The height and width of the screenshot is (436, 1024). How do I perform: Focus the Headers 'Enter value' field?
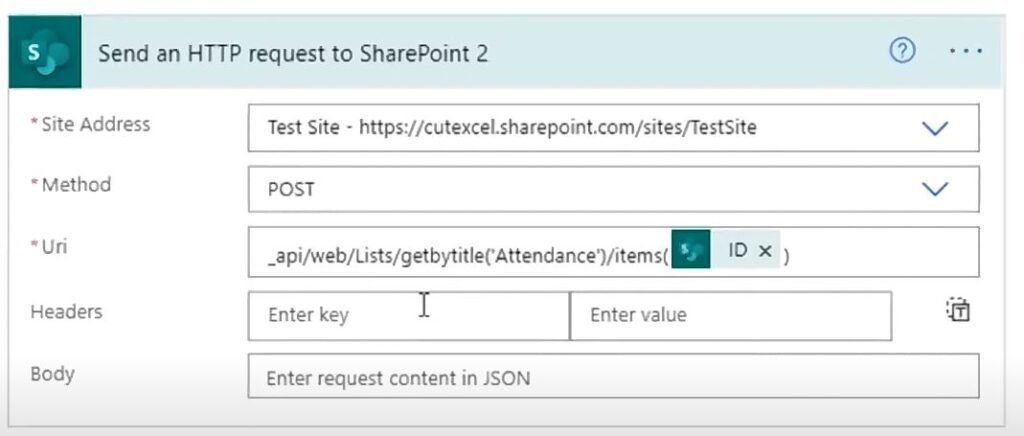pyautogui.click(x=731, y=316)
